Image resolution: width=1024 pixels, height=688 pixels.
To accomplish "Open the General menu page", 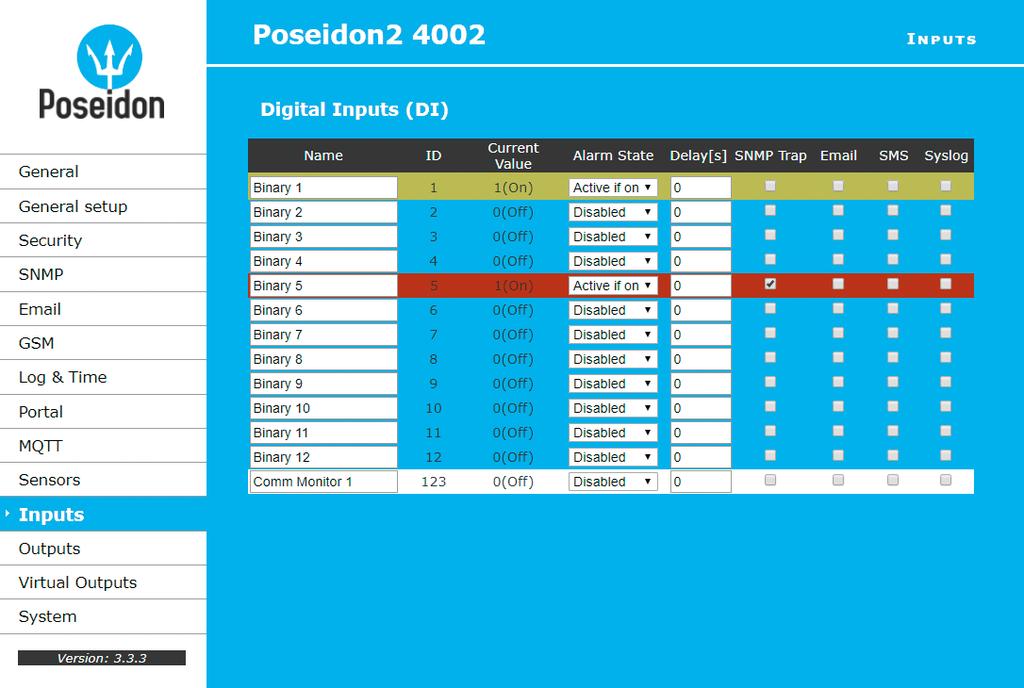I will coord(103,172).
